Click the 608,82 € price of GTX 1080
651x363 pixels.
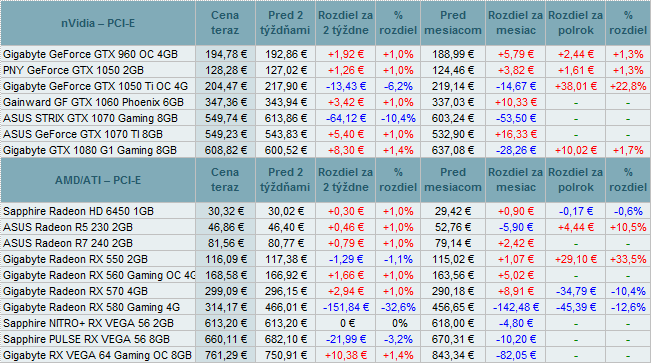tap(225, 150)
